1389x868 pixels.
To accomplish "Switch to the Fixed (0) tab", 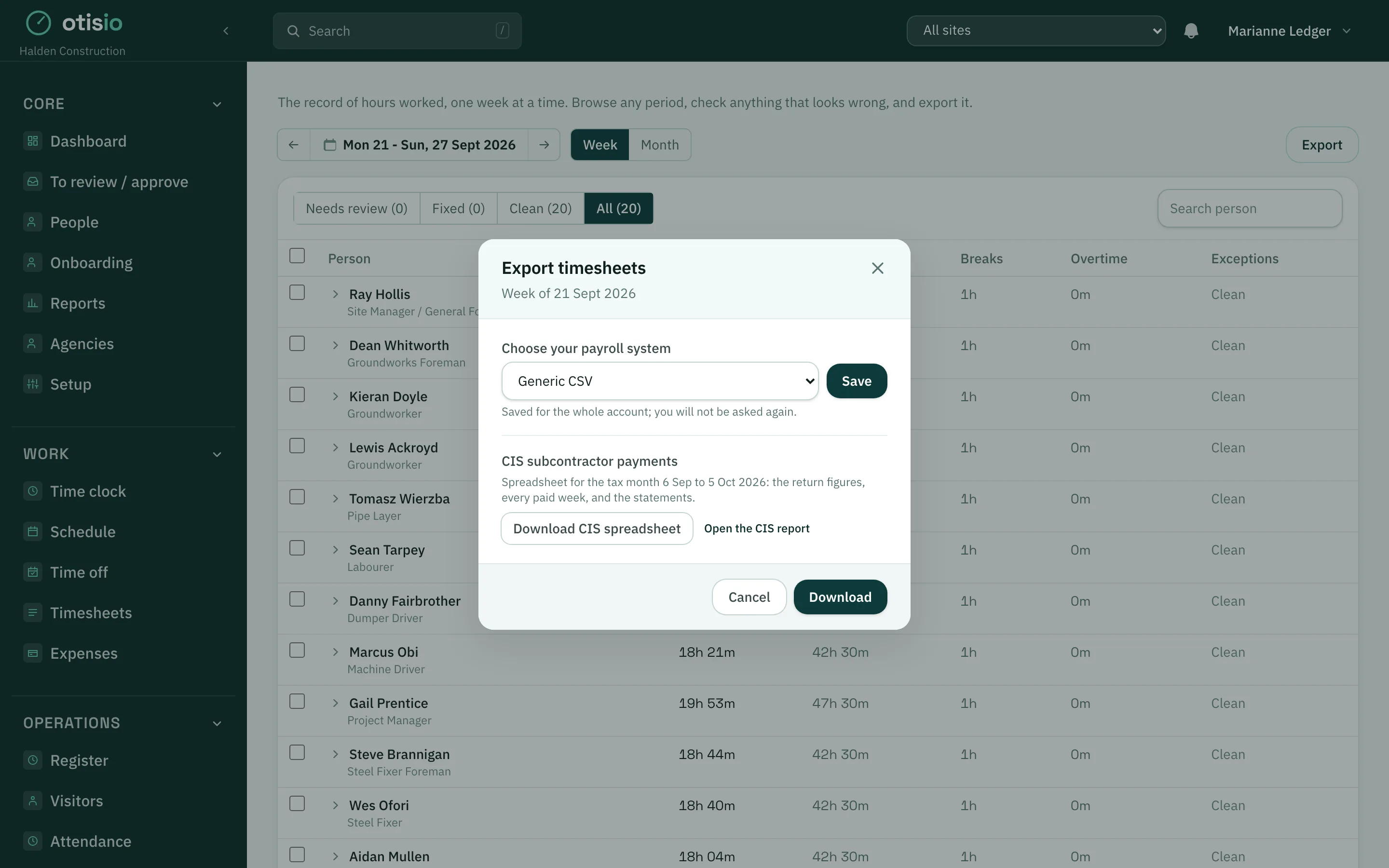I will coord(458,208).
